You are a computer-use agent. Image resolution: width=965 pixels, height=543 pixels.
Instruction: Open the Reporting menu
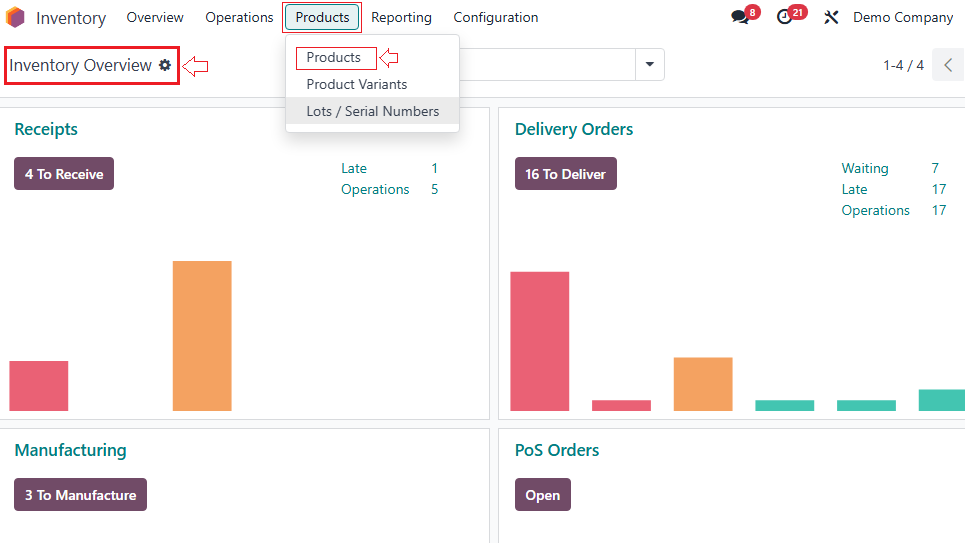pyautogui.click(x=401, y=17)
